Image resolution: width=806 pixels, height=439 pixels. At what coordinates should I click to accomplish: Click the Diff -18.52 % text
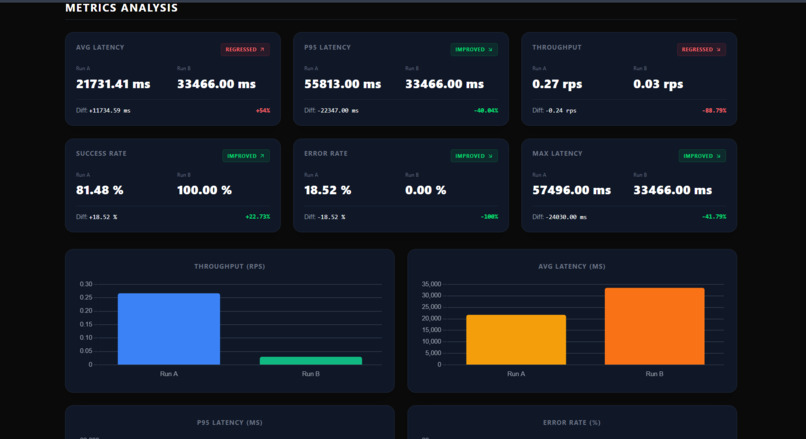coord(325,217)
